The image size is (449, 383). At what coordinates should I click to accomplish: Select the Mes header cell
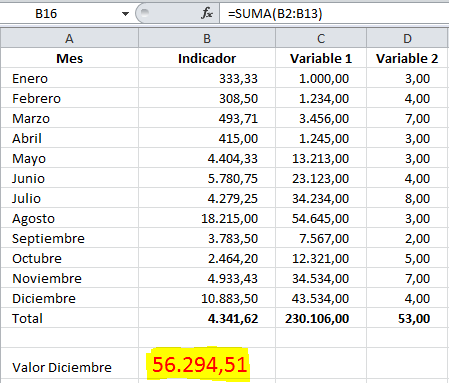click(x=69, y=58)
